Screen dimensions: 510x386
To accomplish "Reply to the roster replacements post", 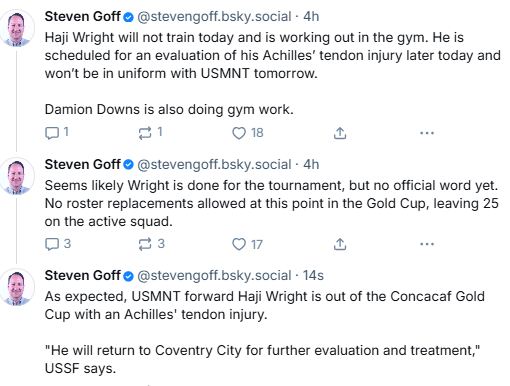I will click(x=58, y=244).
